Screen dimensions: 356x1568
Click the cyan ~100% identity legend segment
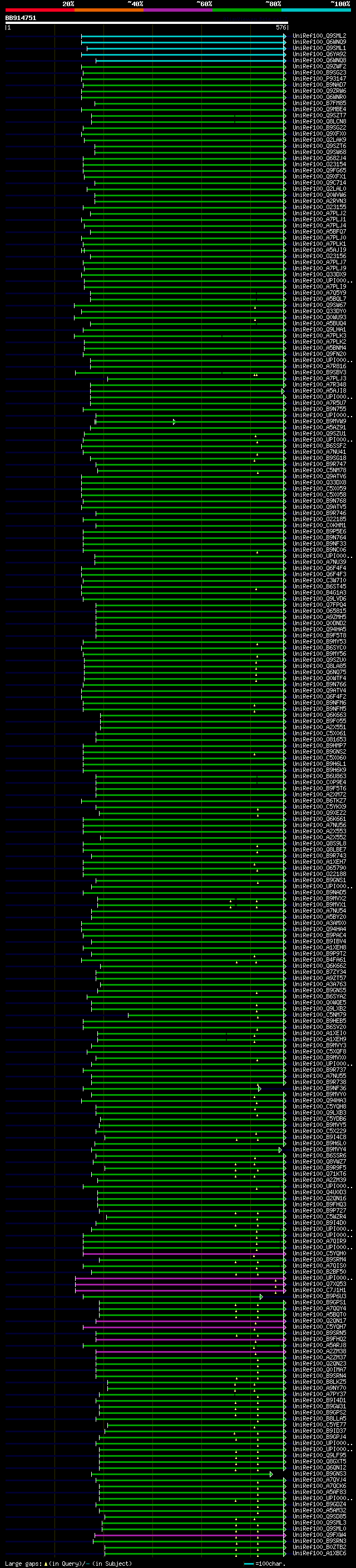pyautogui.click(x=317, y=10)
